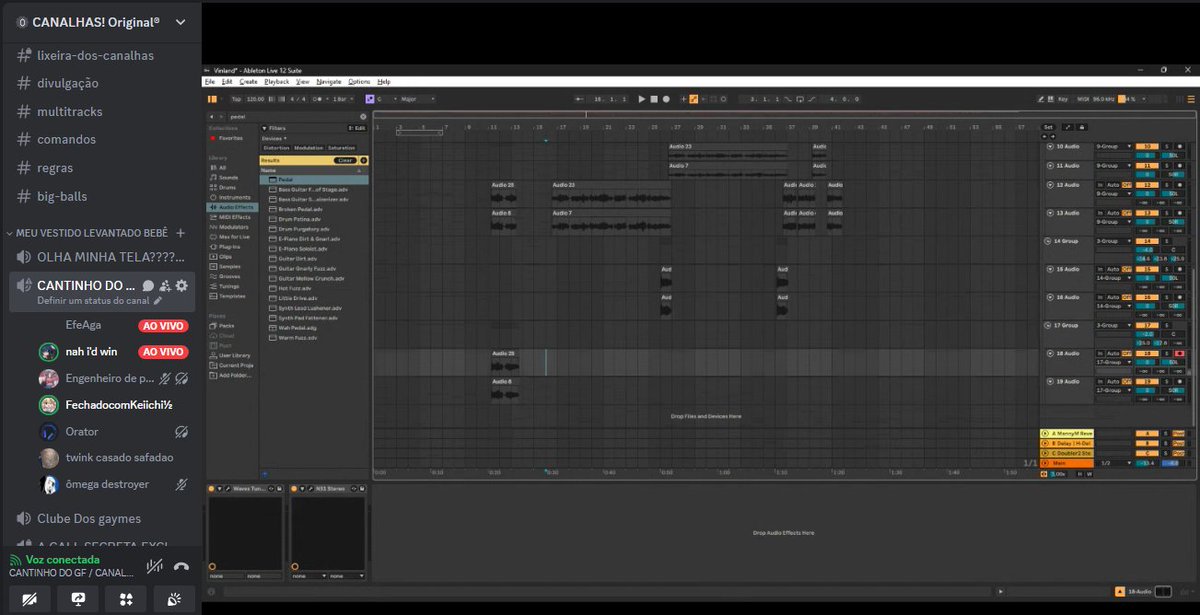Open Sounds category in Ableton browser
Image resolution: width=1200 pixels, height=615 pixels.
[228, 177]
